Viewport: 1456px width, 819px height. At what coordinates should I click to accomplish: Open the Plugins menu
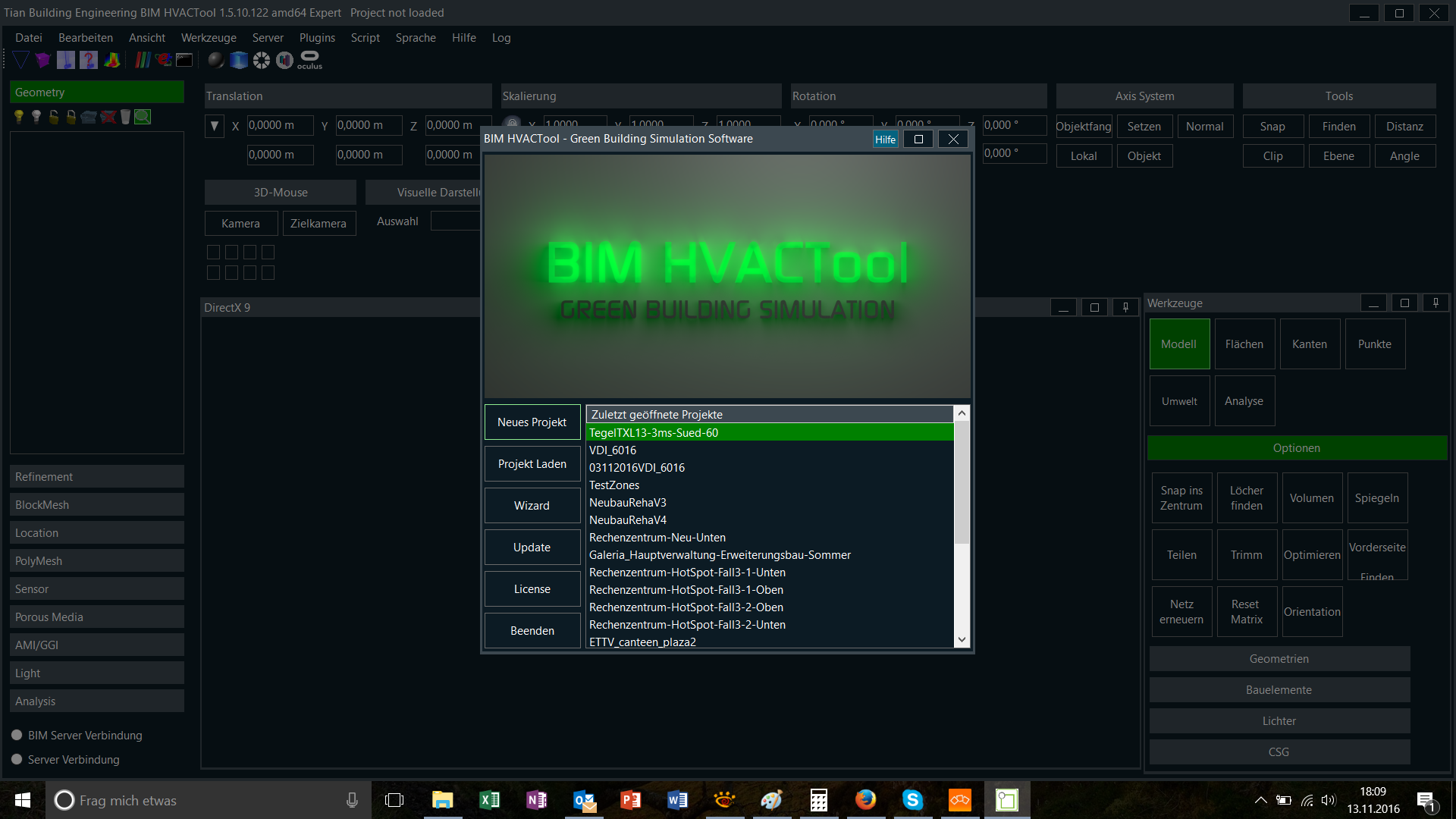tap(317, 38)
